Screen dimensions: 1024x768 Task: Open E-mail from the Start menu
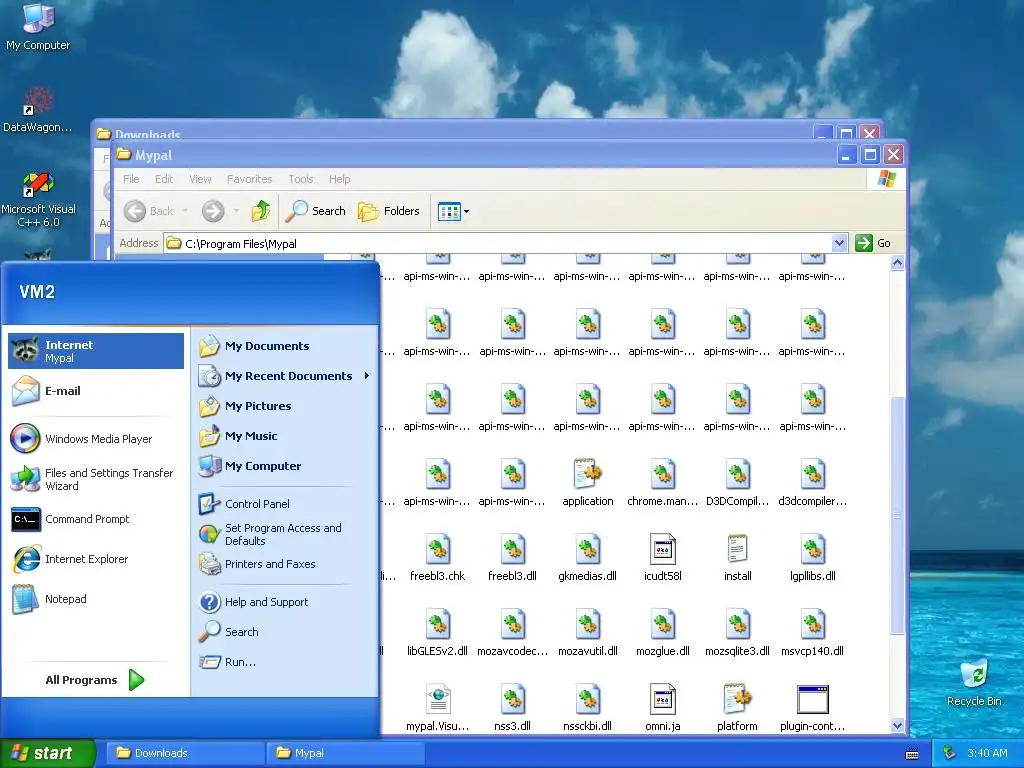pos(96,391)
